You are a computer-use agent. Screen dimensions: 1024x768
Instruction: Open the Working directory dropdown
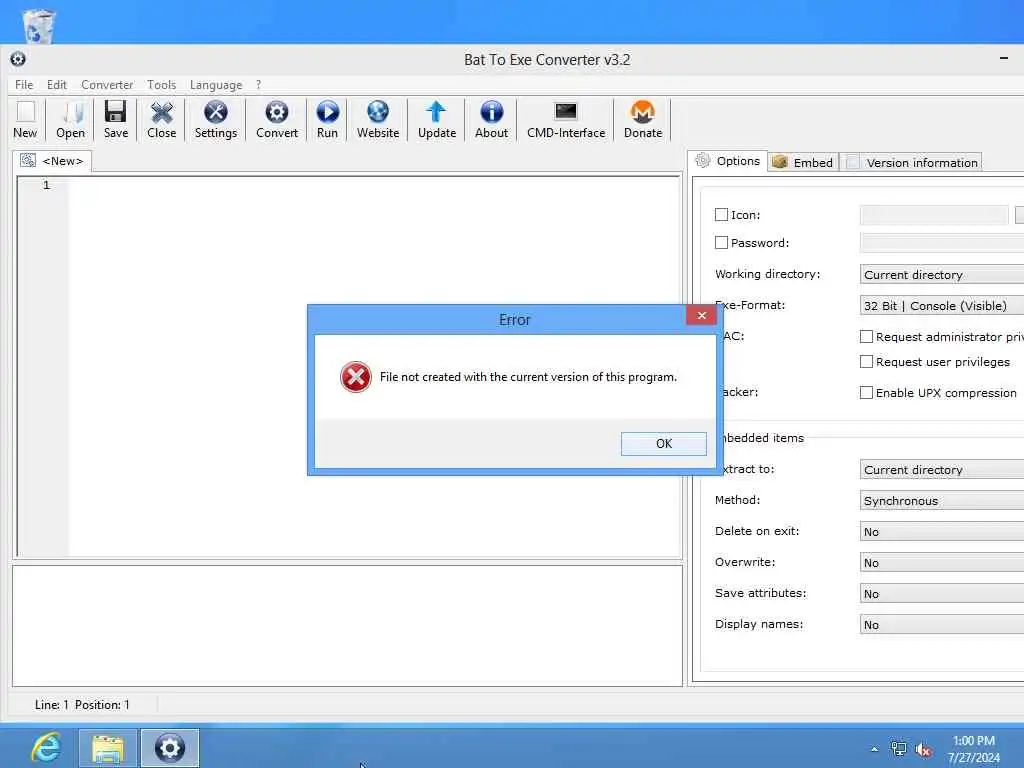click(x=942, y=275)
